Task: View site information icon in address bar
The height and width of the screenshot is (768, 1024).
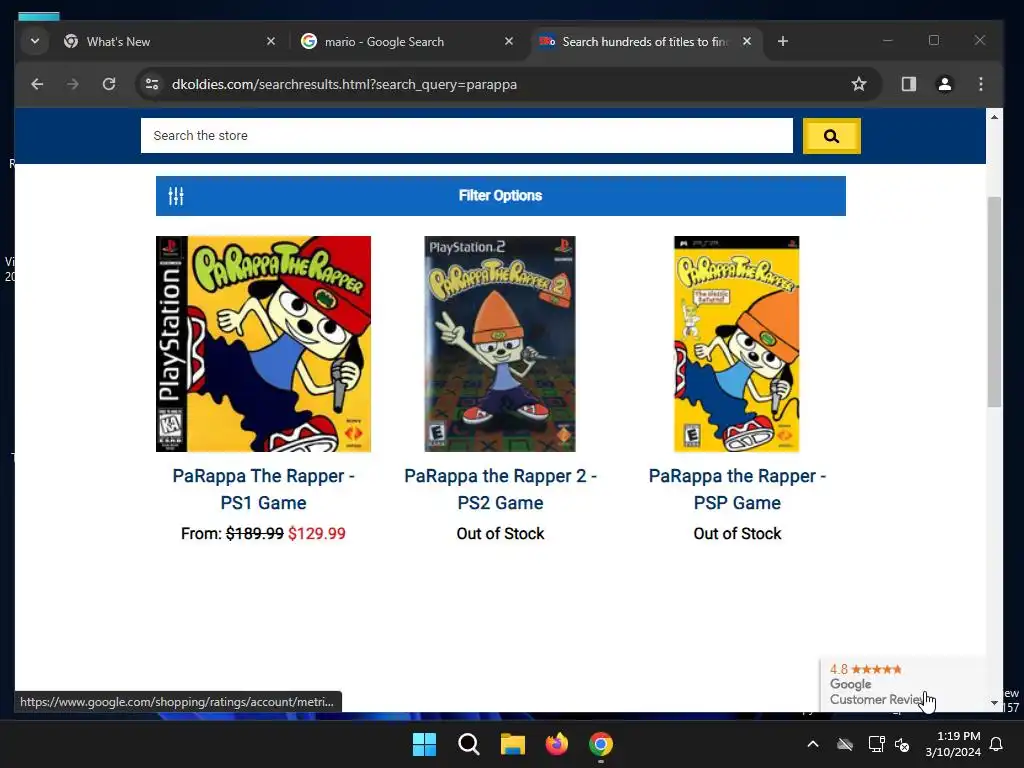Action: 152,84
